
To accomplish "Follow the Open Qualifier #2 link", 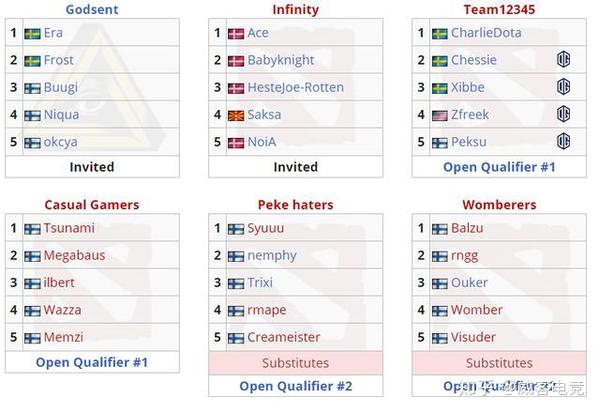I will pyautogui.click(x=296, y=386).
